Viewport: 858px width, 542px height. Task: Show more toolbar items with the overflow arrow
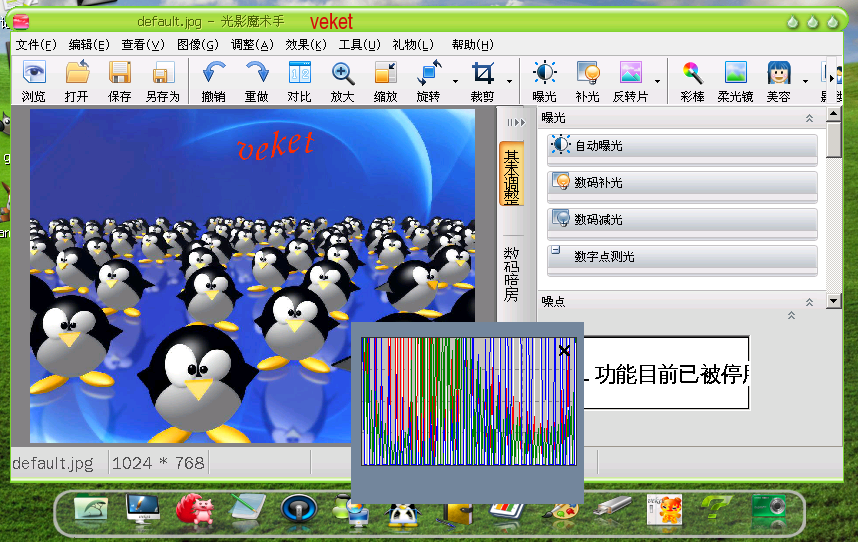pyautogui.click(x=832, y=78)
